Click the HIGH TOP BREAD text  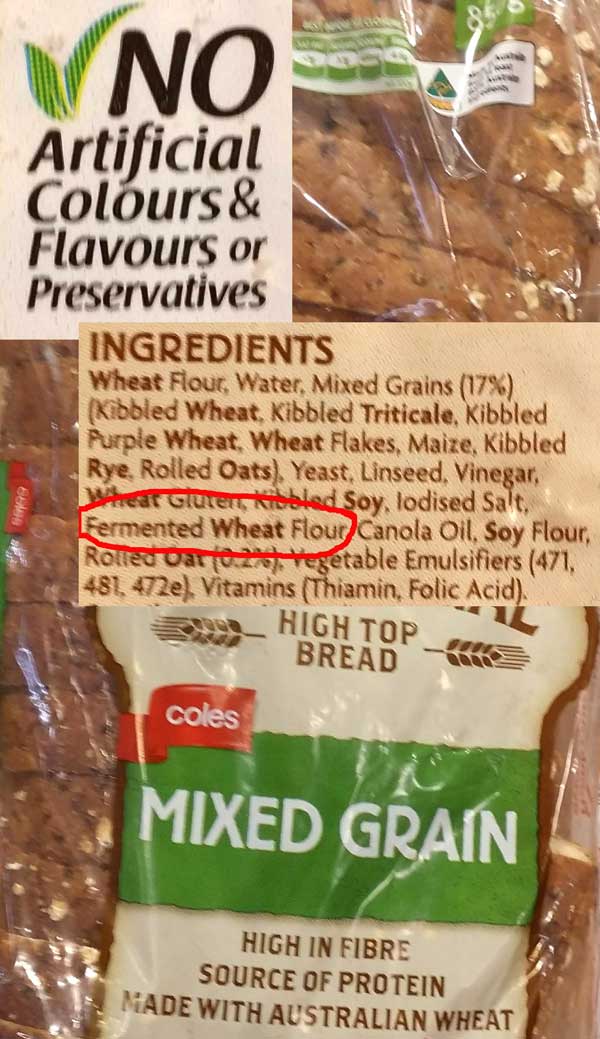click(348, 641)
